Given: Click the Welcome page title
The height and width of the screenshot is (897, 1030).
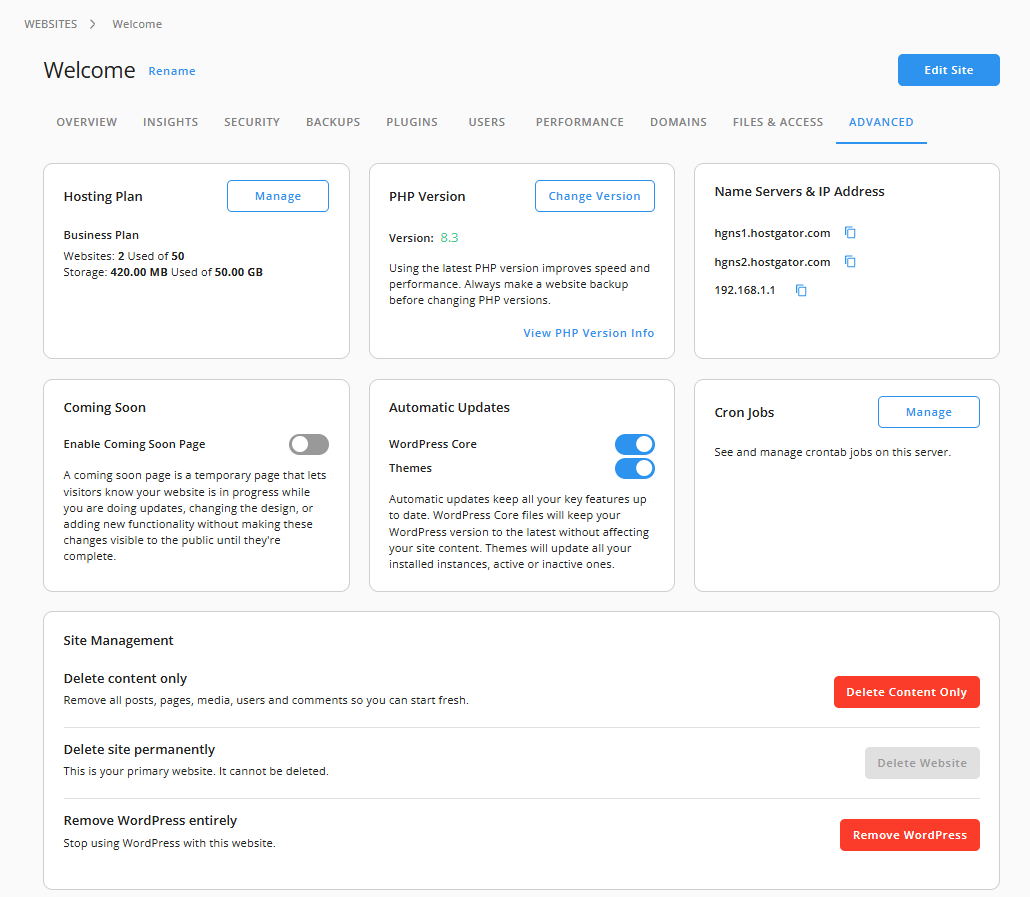Looking at the screenshot, I should (x=89, y=70).
